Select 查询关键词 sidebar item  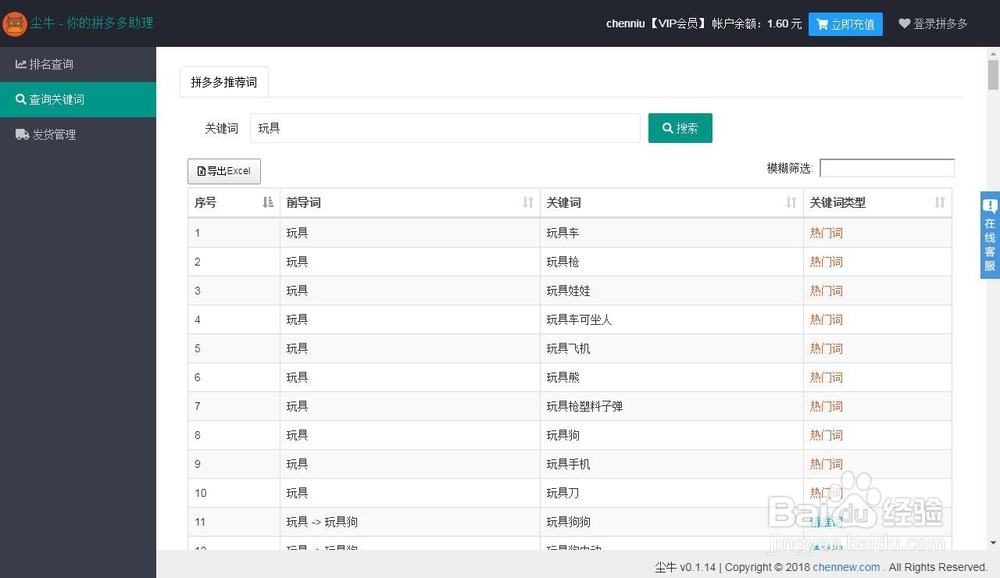(x=78, y=100)
